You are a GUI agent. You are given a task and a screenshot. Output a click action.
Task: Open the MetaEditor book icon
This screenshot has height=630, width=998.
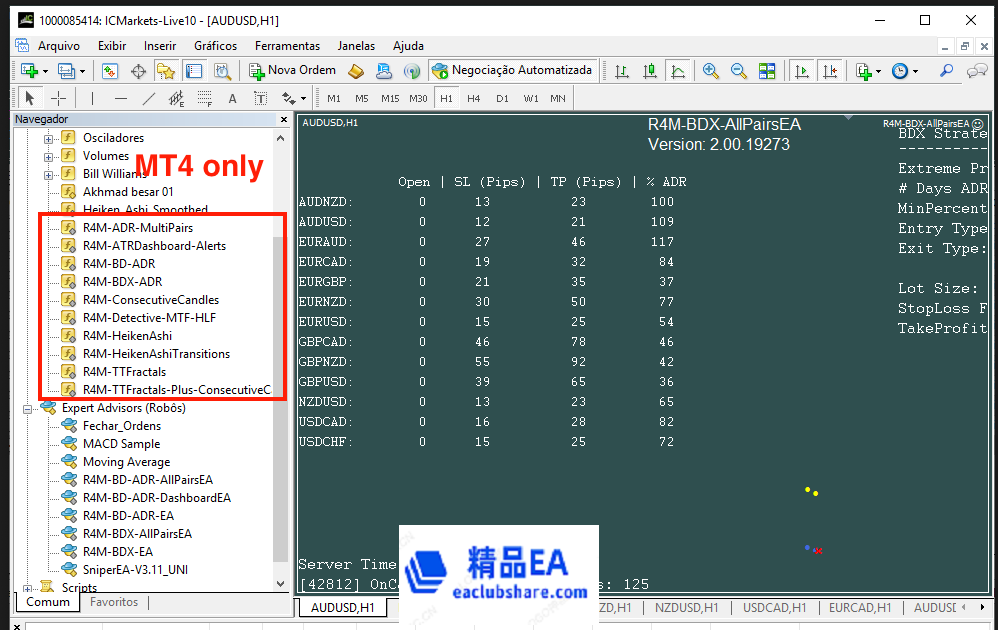356,71
